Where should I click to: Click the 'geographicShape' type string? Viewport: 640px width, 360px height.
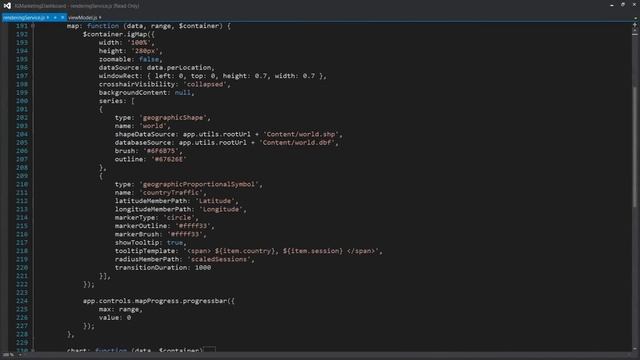[173, 118]
